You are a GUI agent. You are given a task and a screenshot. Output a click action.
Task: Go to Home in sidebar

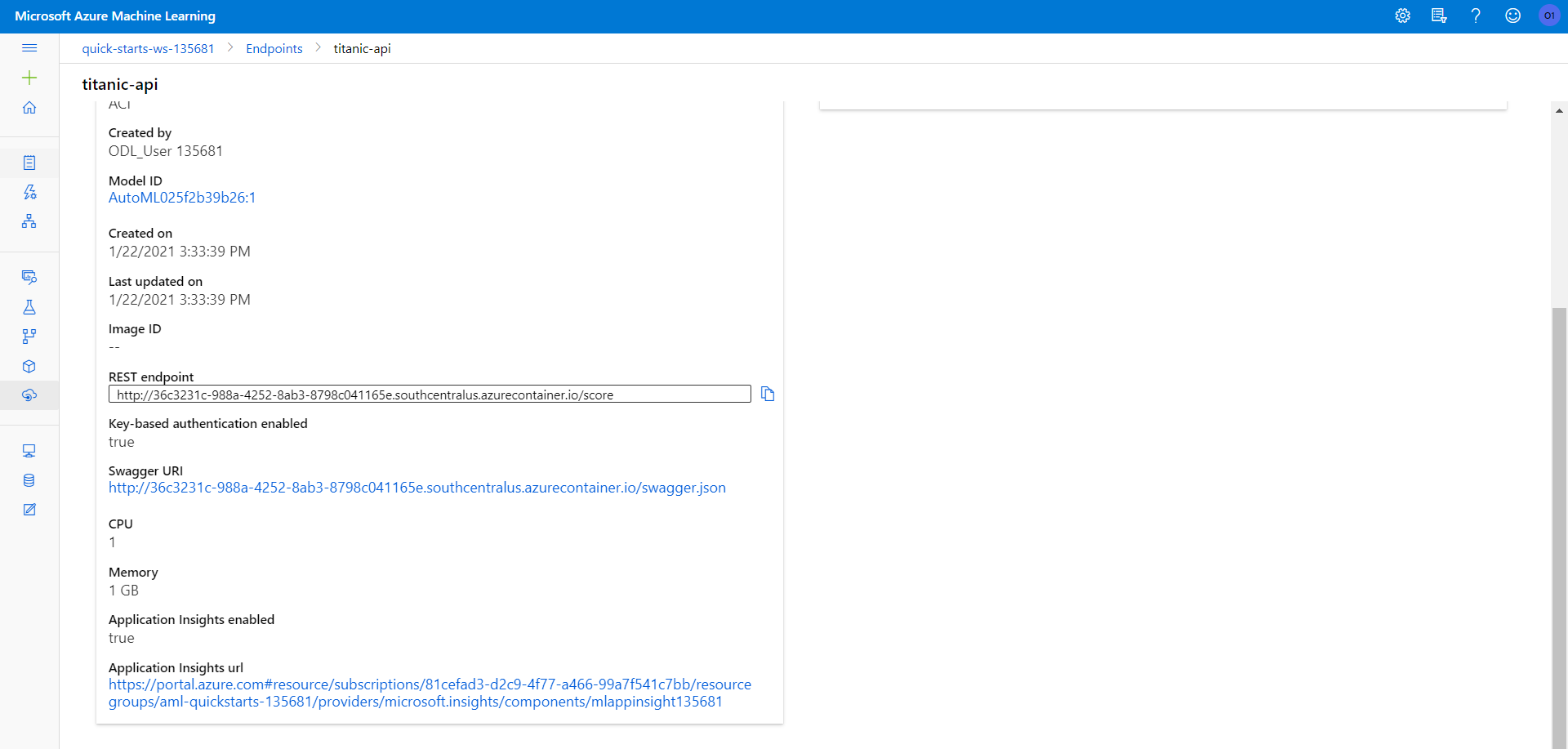pyautogui.click(x=29, y=108)
